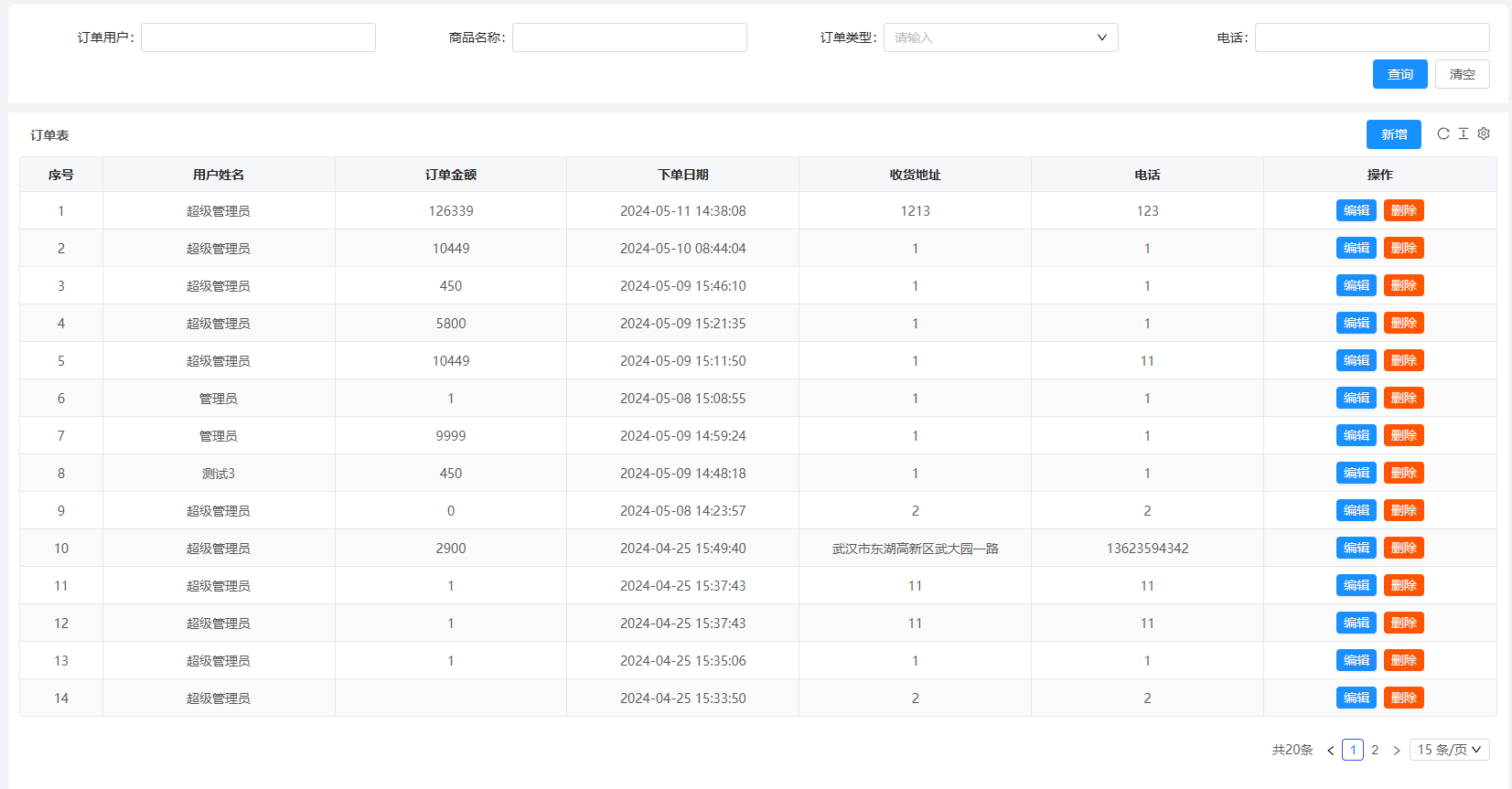This screenshot has height=789, width=1512.
Task: Click the table density icon
Action: click(x=1464, y=133)
